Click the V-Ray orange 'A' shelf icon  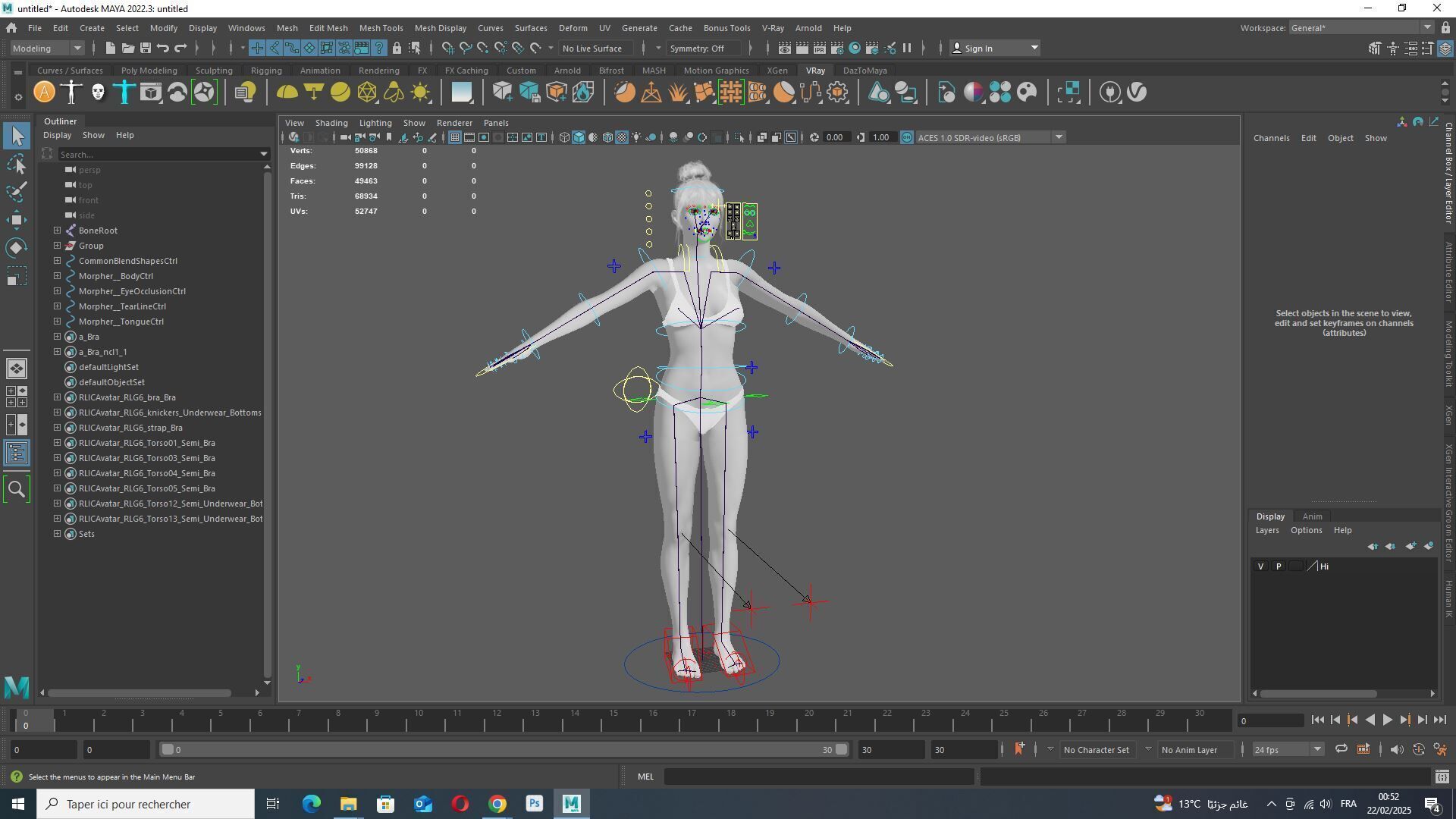point(45,93)
